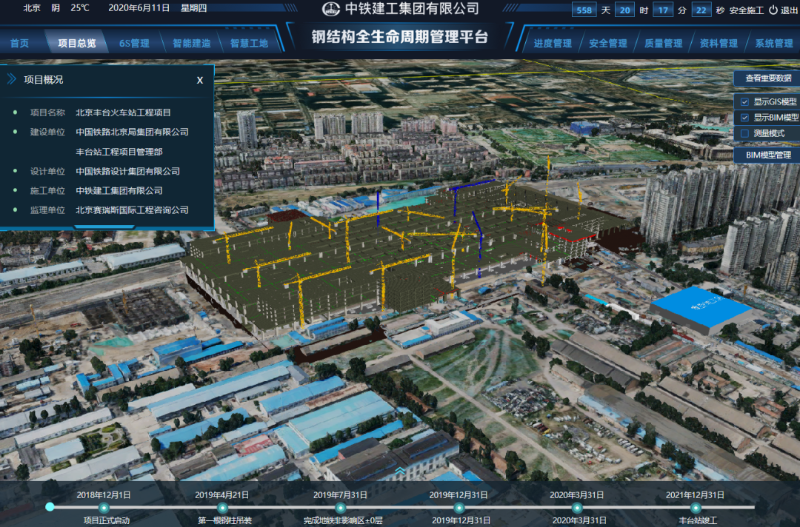Select the 2019年4月21日 timeline marker
Screen dimensions: 800x527
click(222, 508)
